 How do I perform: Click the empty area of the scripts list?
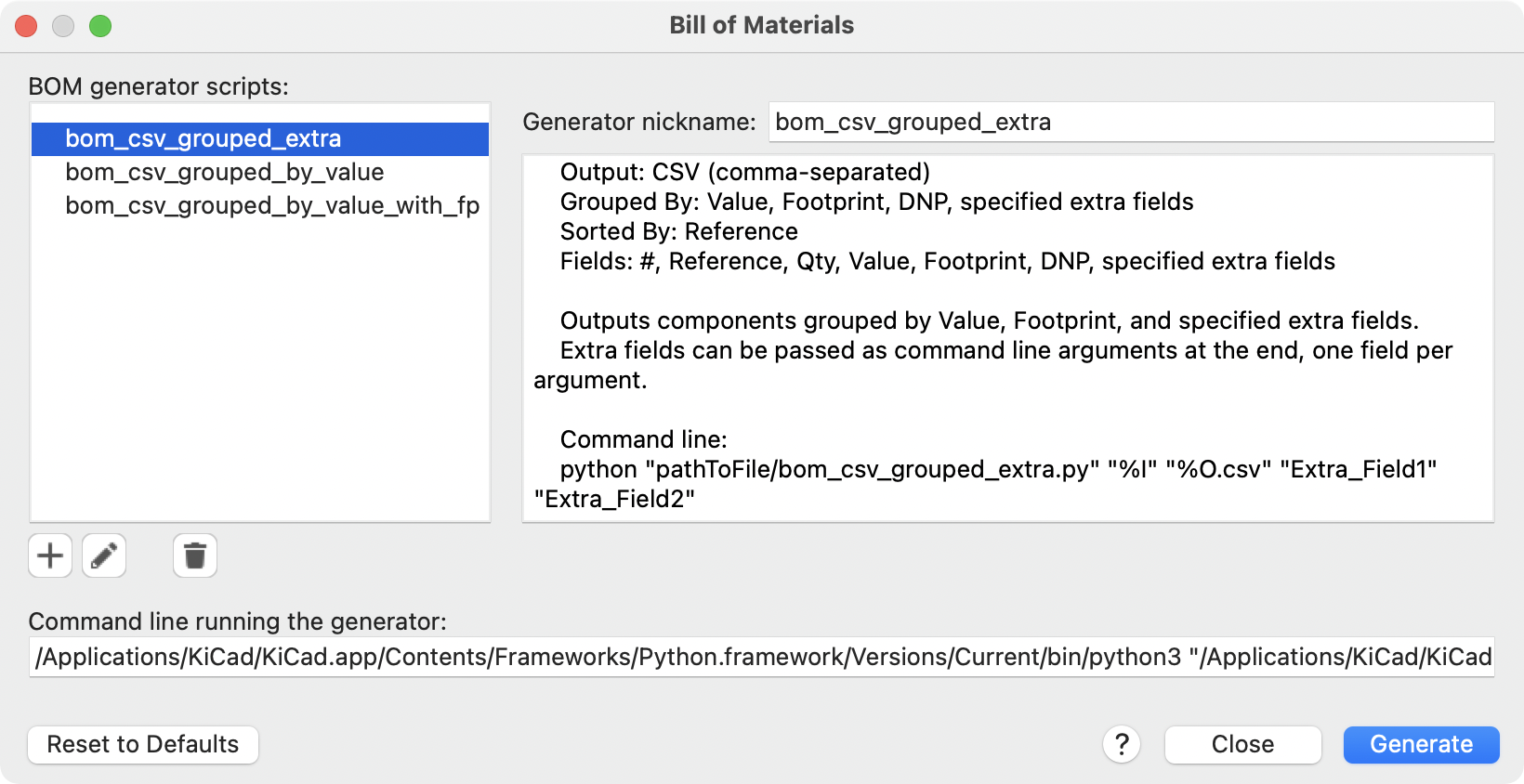click(260, 372)
